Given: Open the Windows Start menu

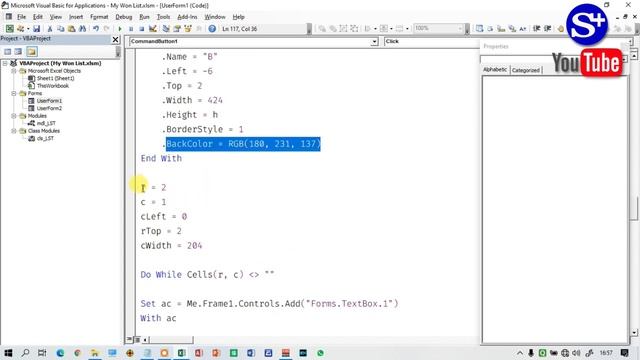Looking at the screenshot, I should pyautogui.click(x=8, y=353).
